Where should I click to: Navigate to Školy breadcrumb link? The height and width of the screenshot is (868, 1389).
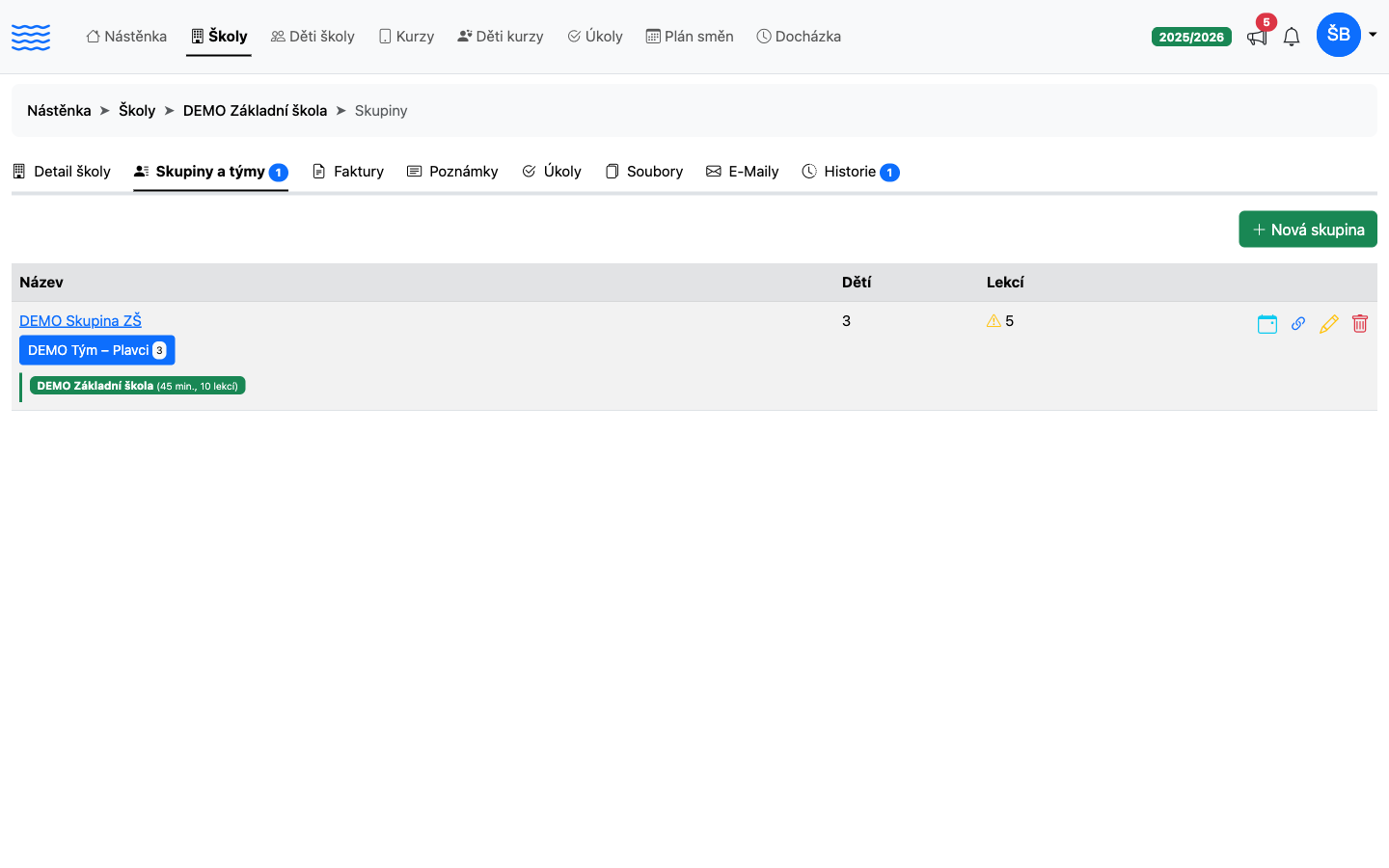[137, 111]
